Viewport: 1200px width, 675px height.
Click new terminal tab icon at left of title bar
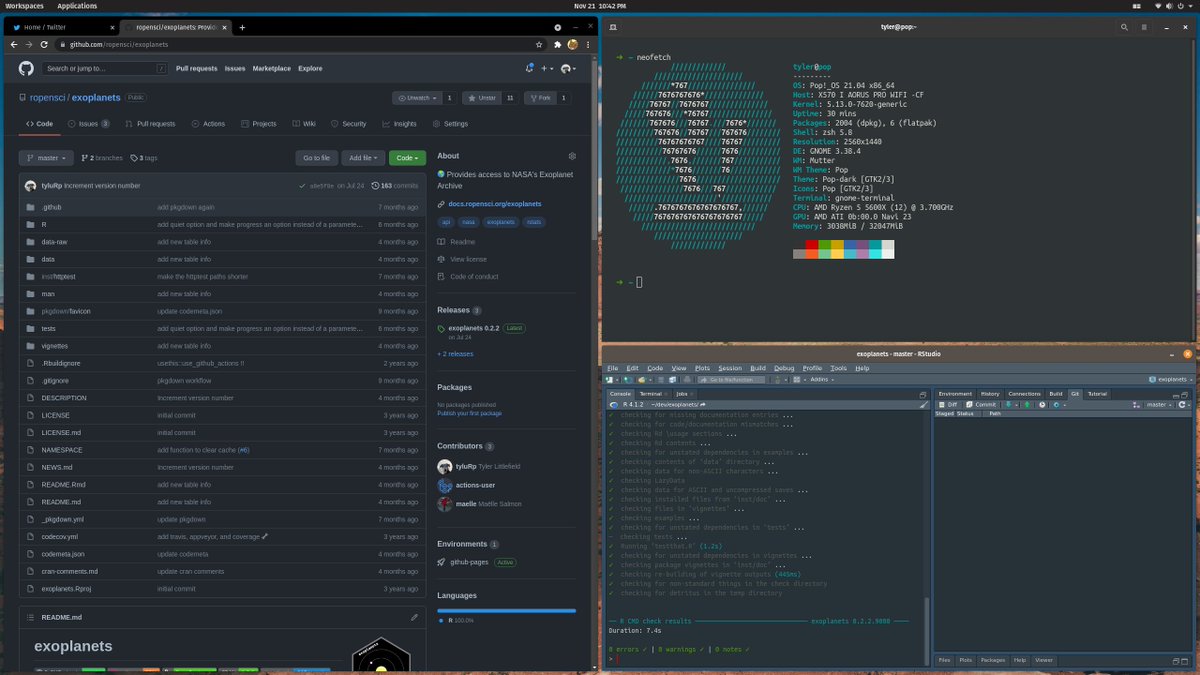pos(613,27)
